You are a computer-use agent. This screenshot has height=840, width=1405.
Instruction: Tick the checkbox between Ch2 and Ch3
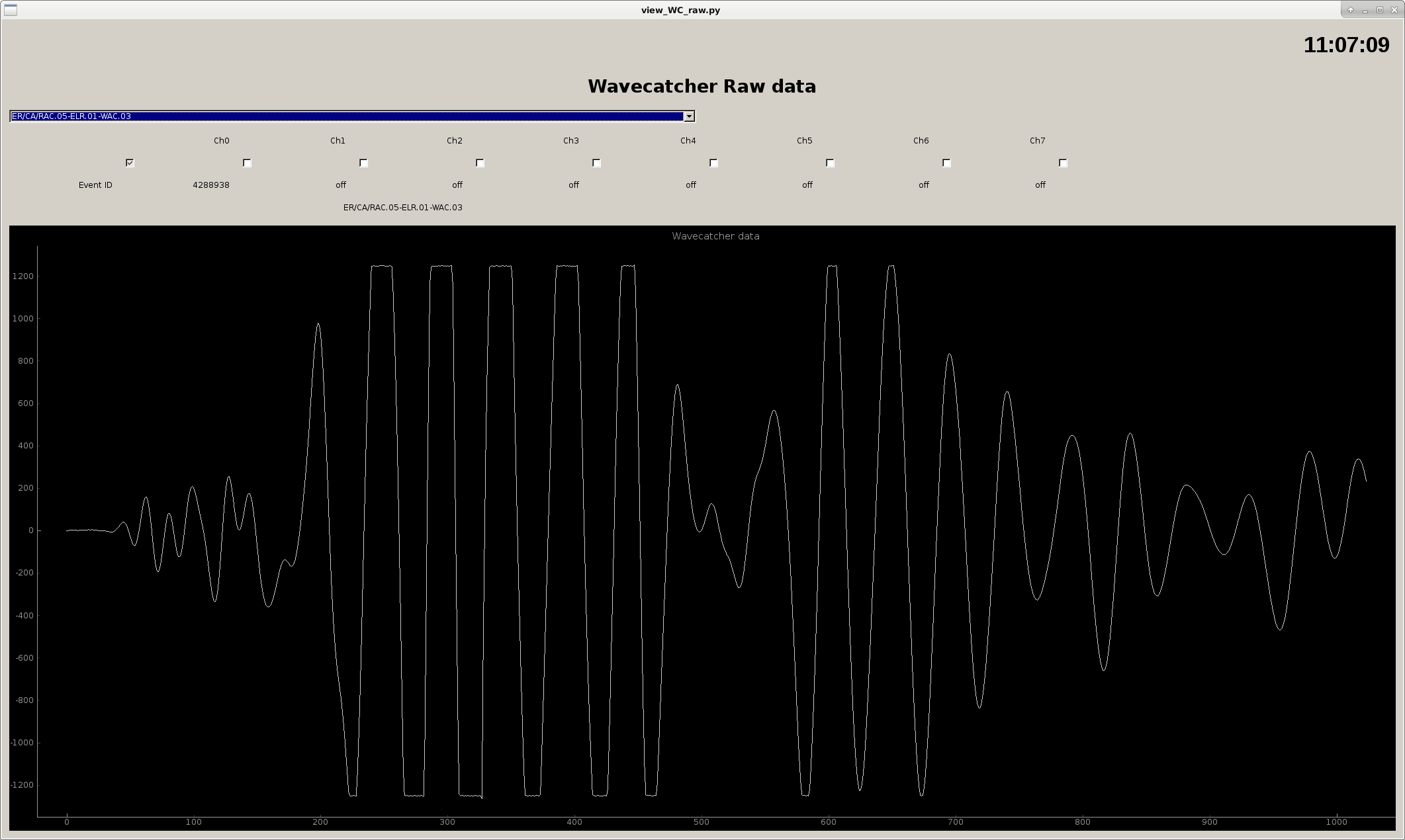point(480,163)
